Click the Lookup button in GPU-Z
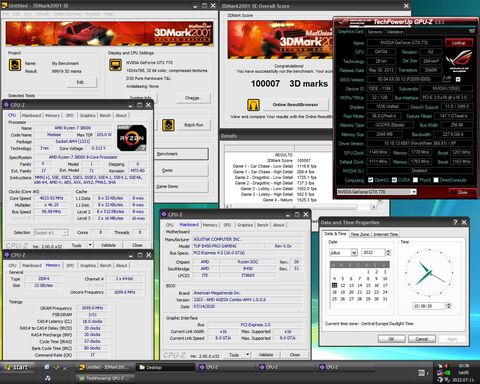This screenshot has width=480, height=384. pos(459,43)
